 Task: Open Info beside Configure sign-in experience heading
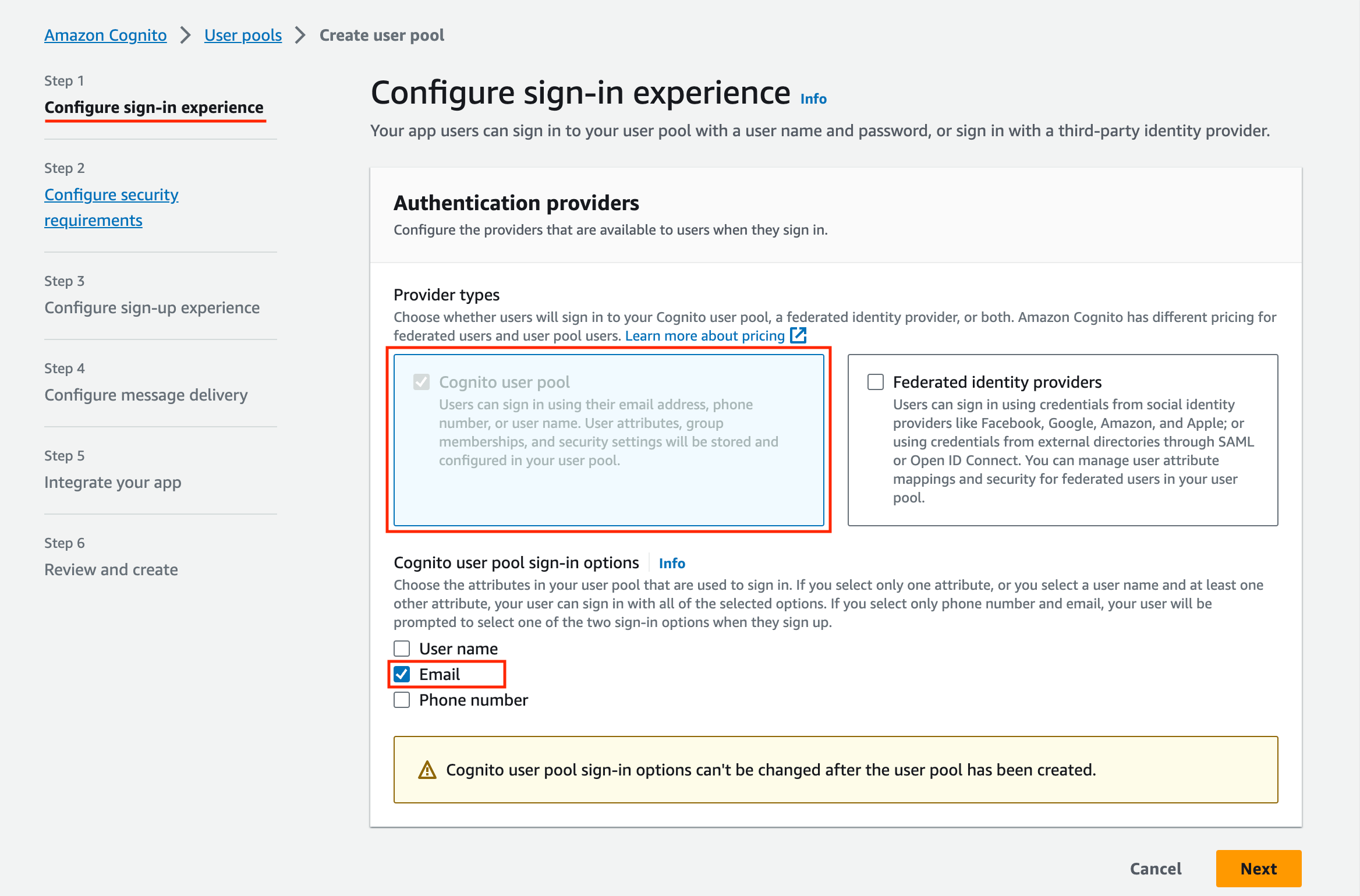pos(813,98)
